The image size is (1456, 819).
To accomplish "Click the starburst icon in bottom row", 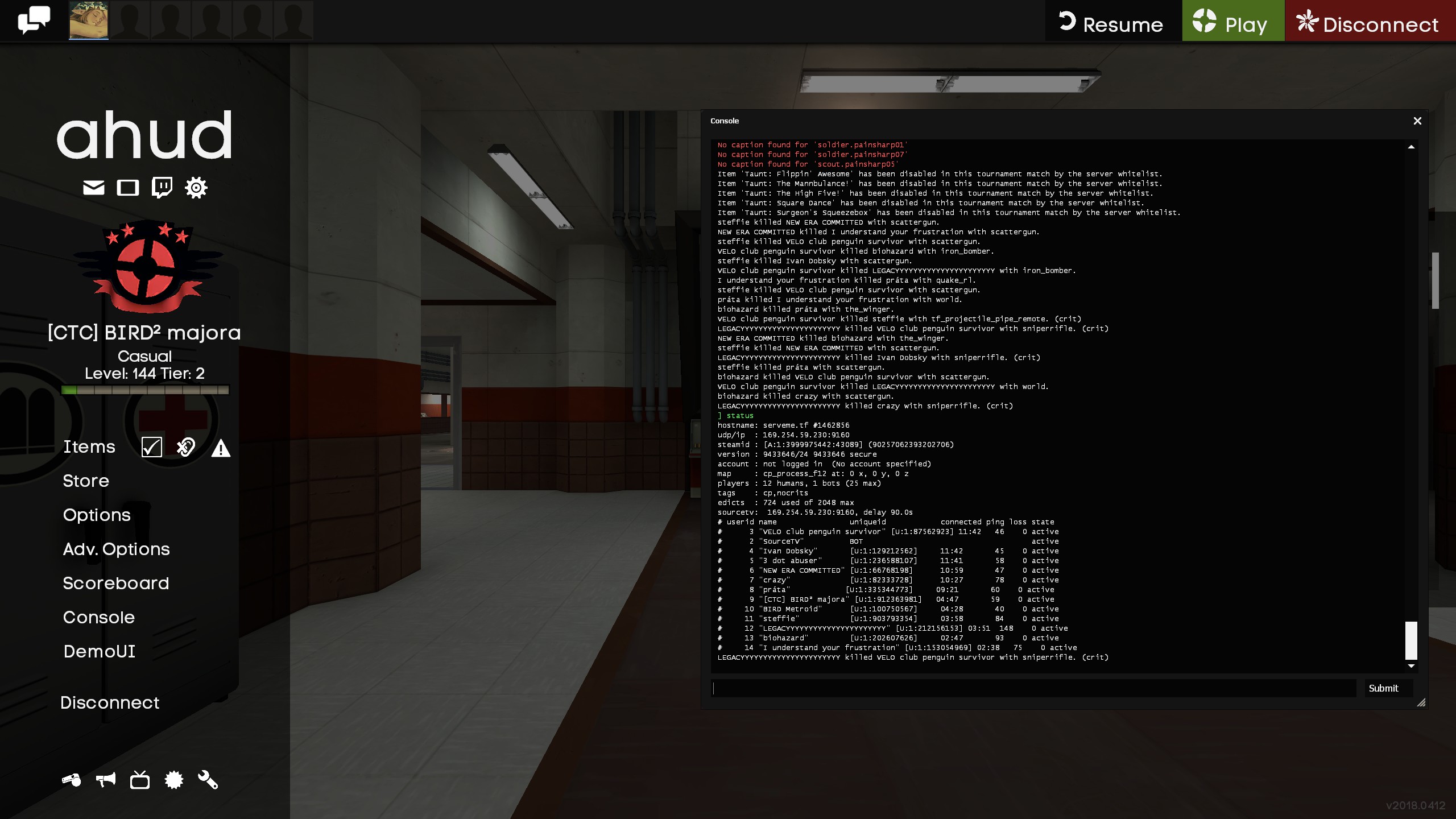I will pos(174,780).
